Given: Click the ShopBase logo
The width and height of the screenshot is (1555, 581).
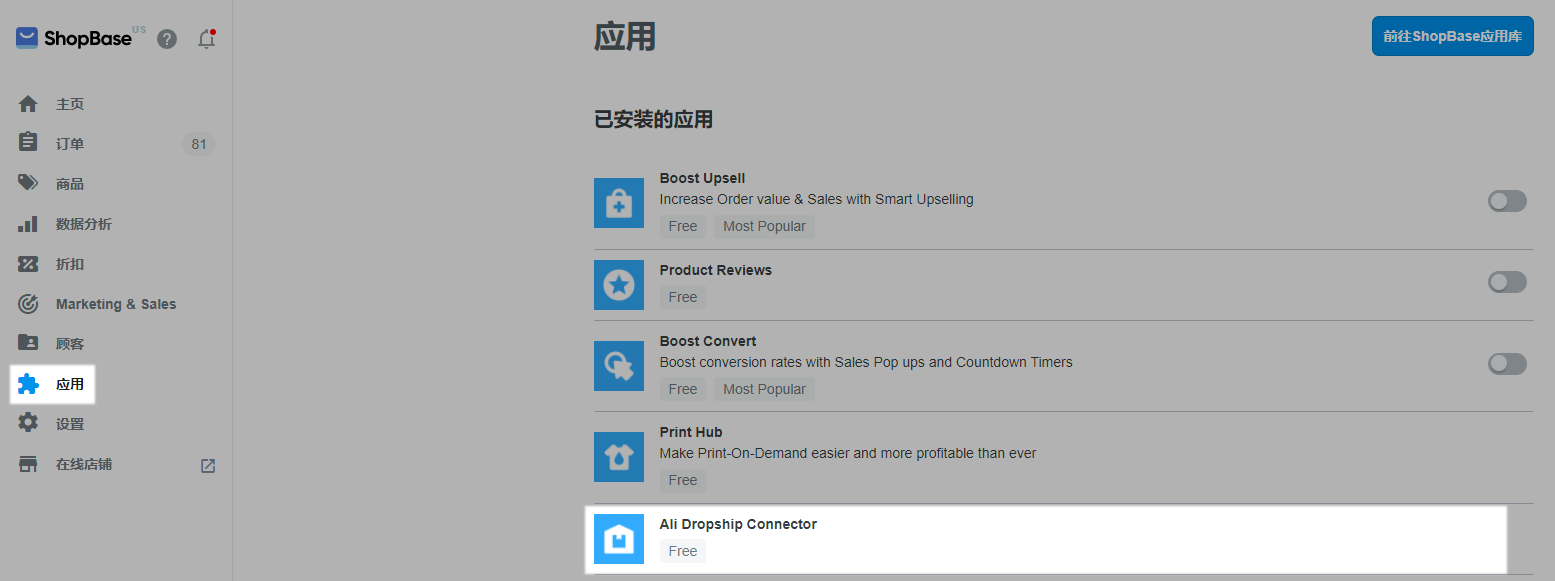Looking at the screenshot, I should [x=74, y=39].
